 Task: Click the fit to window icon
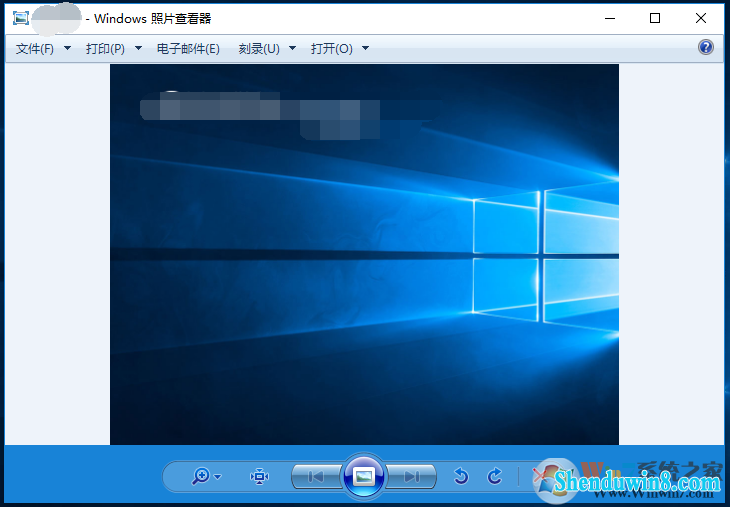coord(259,476)
